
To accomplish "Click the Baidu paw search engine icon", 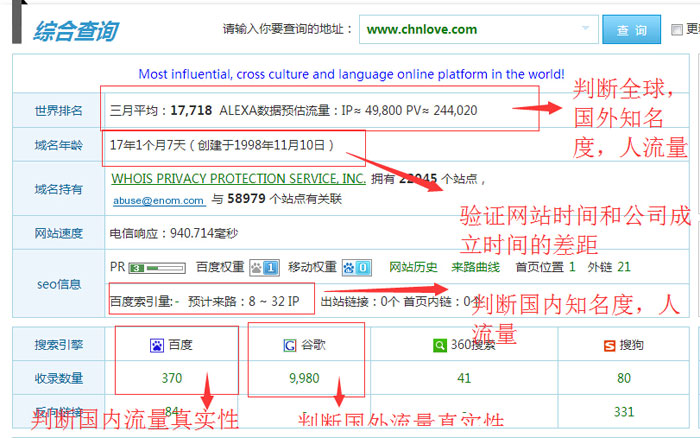I will [157, 345].
